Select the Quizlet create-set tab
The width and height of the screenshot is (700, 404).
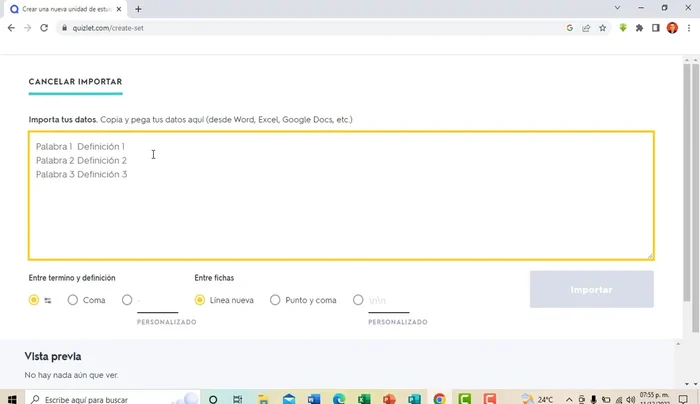65,8
